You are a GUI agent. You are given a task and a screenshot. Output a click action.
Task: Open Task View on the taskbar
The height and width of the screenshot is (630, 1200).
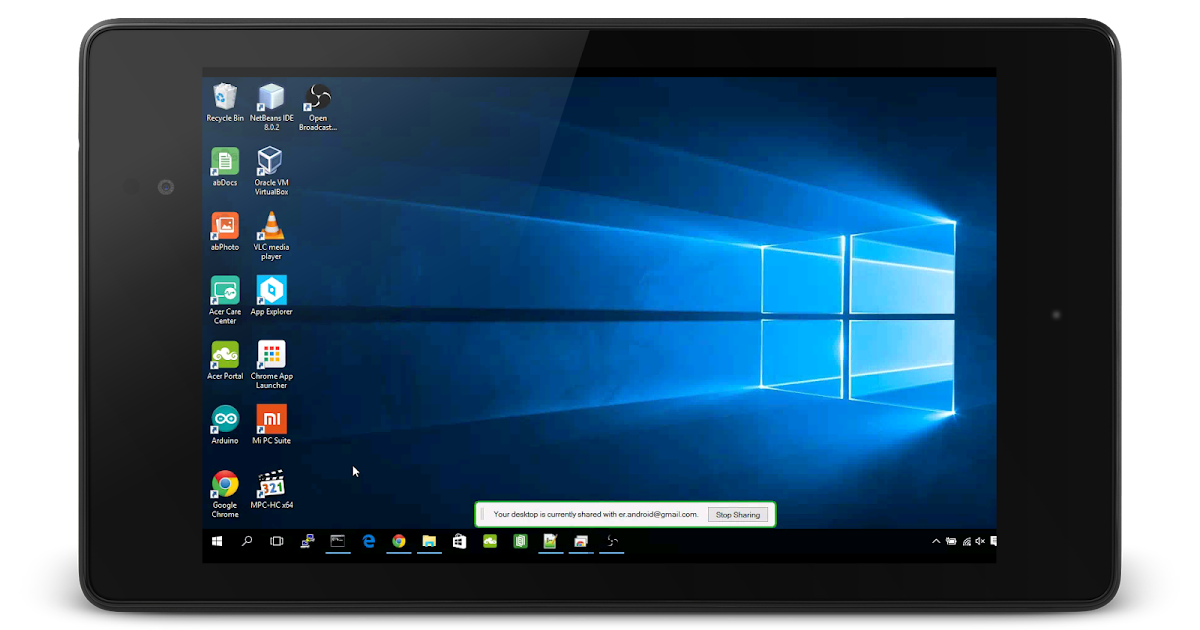click(277, 541)
